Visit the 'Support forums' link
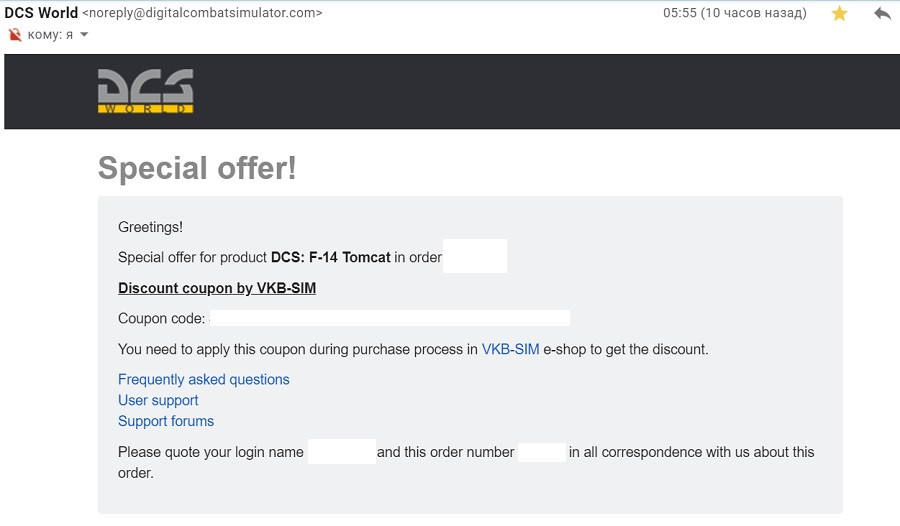The image size is (900, 526). [x=166, y=421]
